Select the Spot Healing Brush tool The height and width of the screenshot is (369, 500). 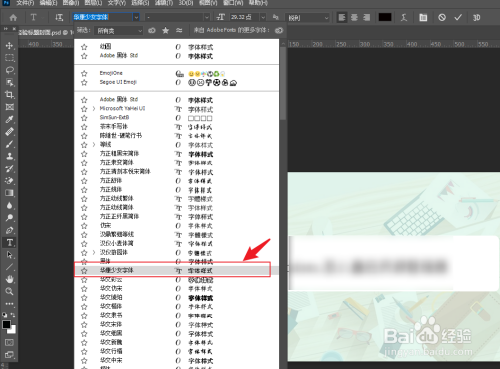[9, 132]
